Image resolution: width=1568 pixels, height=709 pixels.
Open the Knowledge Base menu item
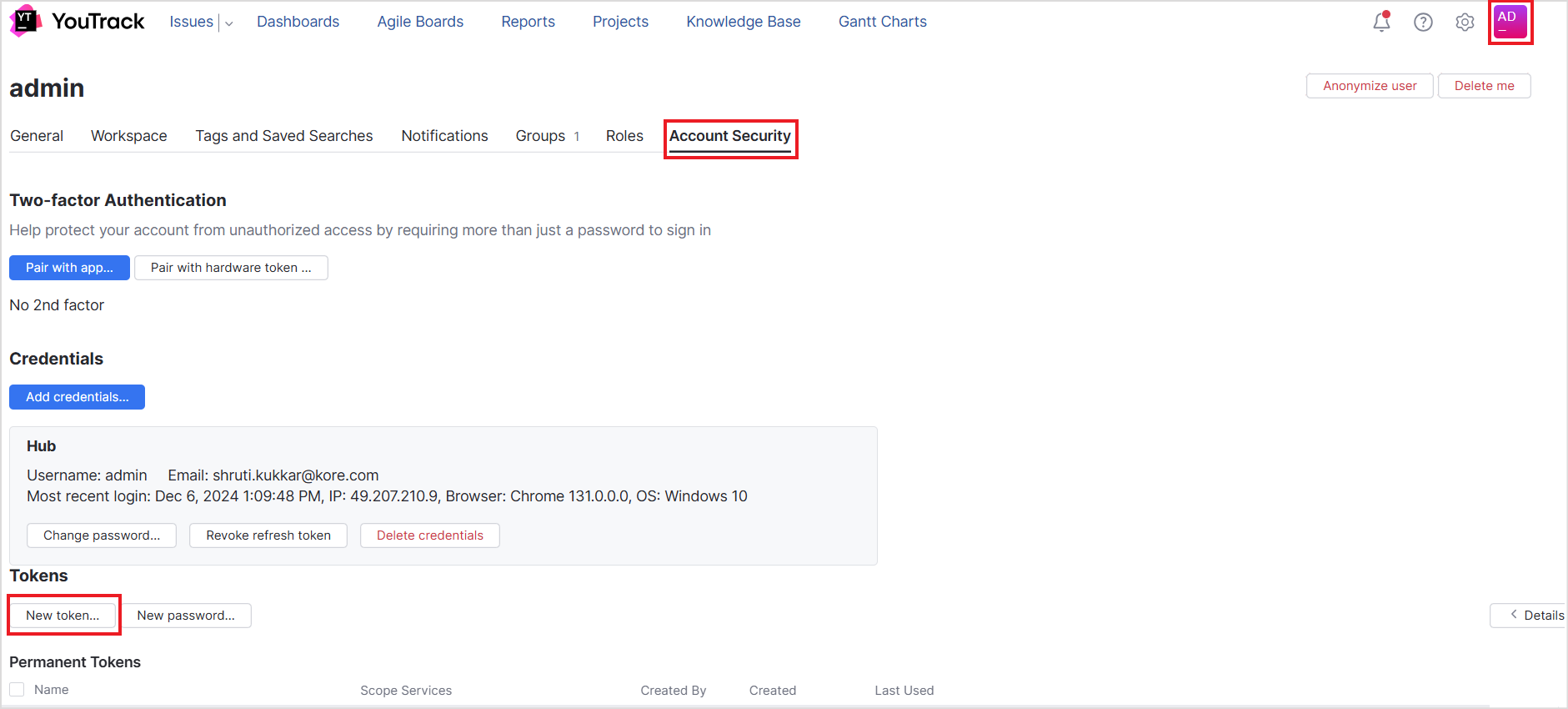[744, 22]
